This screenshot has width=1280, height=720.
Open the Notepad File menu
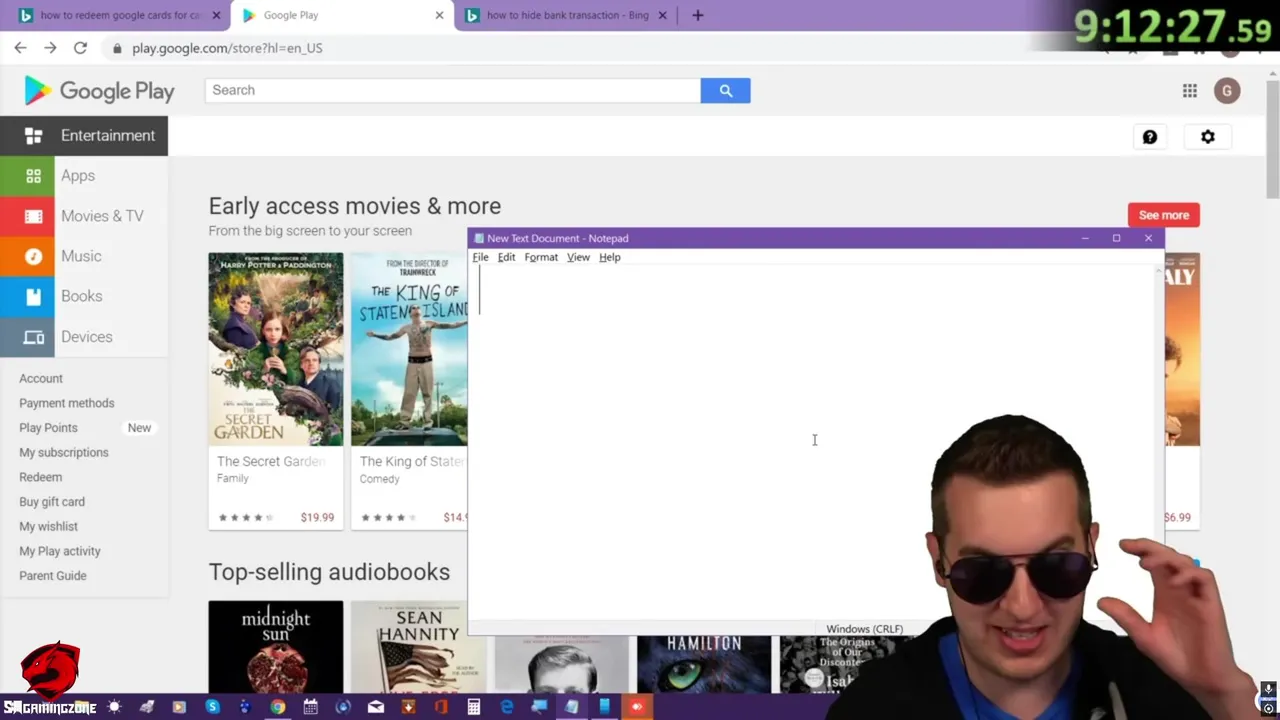coord(480,257)
